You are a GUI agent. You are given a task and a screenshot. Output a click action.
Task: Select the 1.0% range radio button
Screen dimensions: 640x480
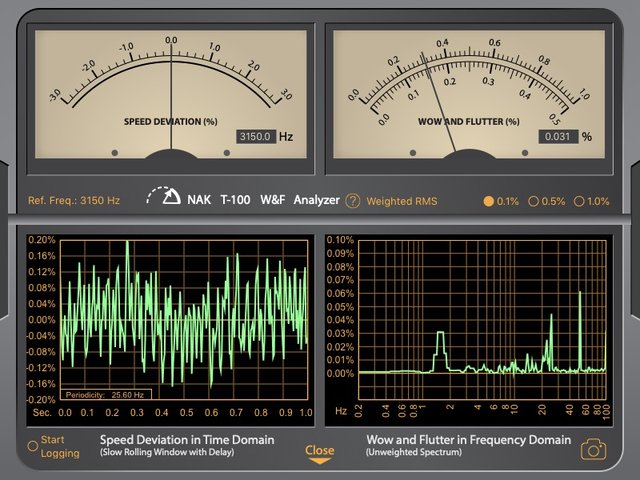(x=579, y=201)
